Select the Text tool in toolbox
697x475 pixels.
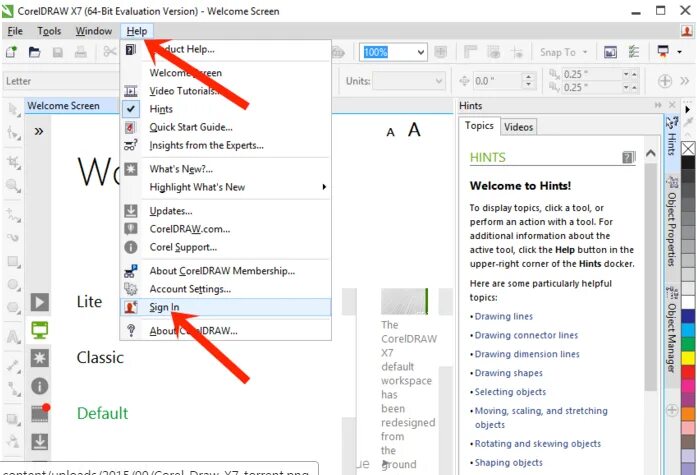[13, 337]
